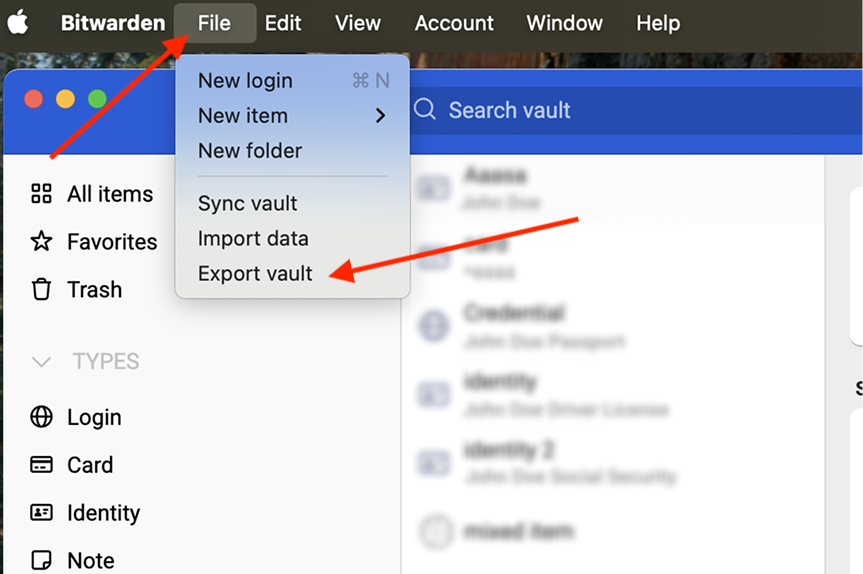Click the Credential item's globe icon
Viewport: 863px width, 574px height.
click(x=434, y=326)
